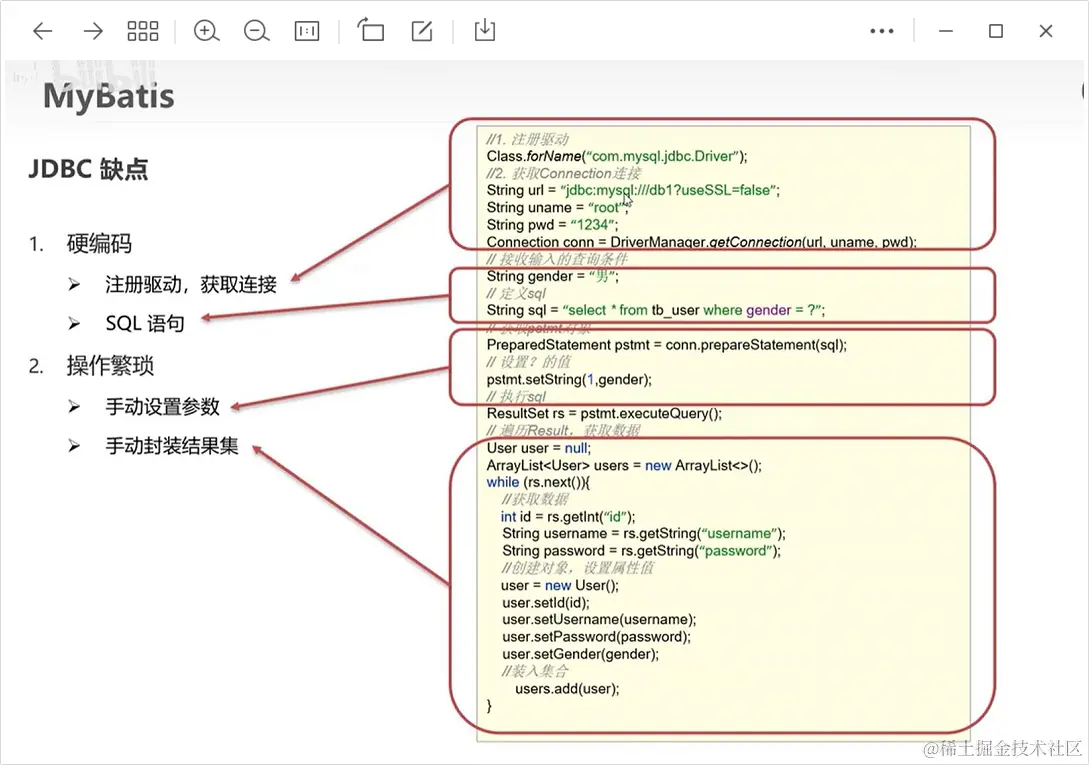Open the edit image tool
1089x765 pixels.
(x=422, y=31)
